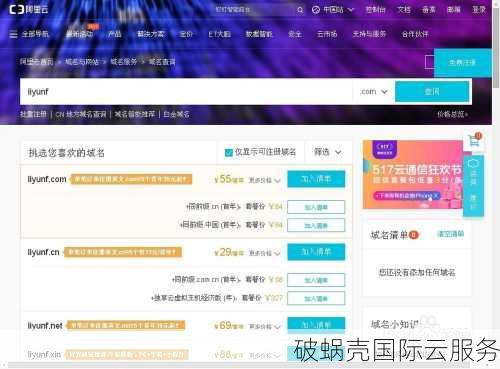Viewport: 500px width, 369px height.
Task: Click 加入清单 for 云虚拟主机 bundle
Action: click(316, 298)
